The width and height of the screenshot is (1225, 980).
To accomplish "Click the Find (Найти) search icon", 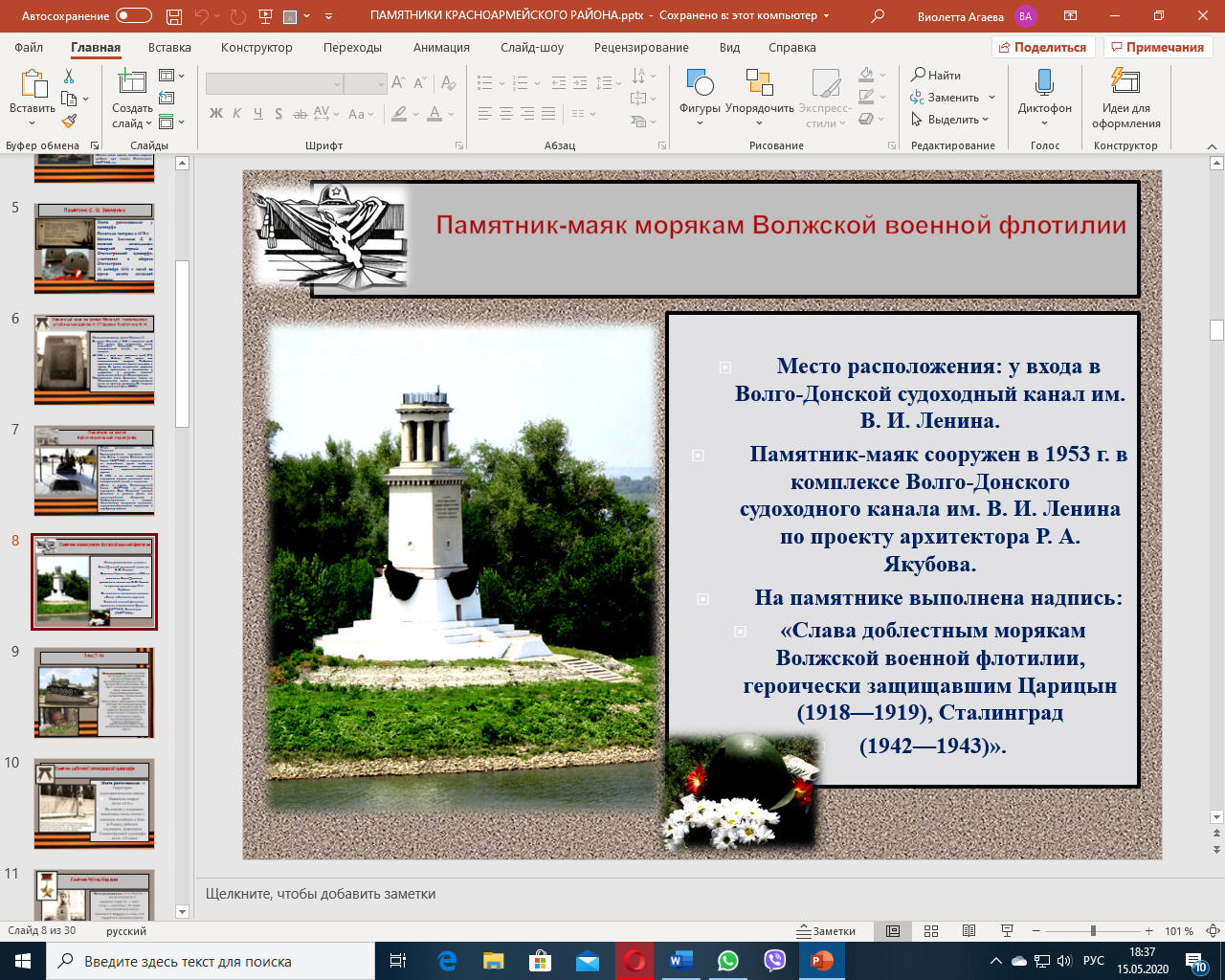I will coord(937,75).
